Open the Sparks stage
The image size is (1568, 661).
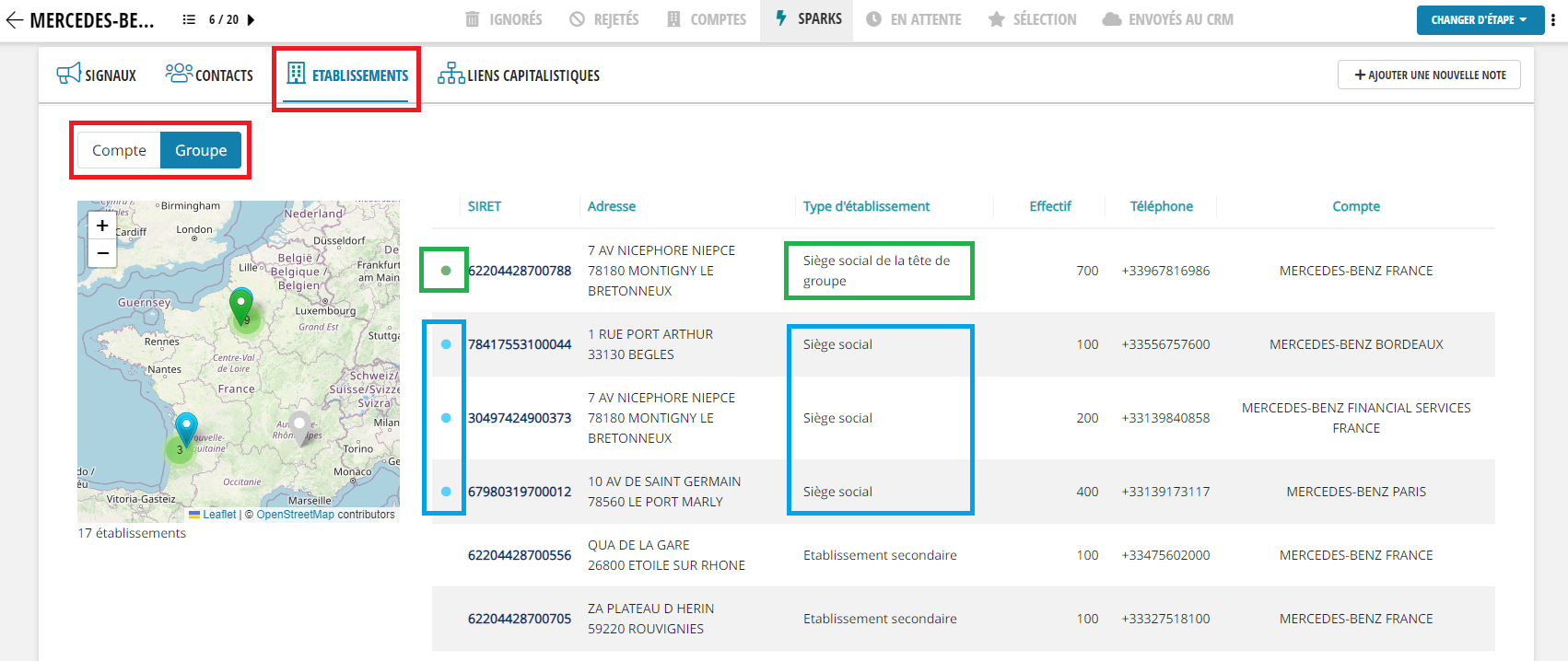point(808,19)
